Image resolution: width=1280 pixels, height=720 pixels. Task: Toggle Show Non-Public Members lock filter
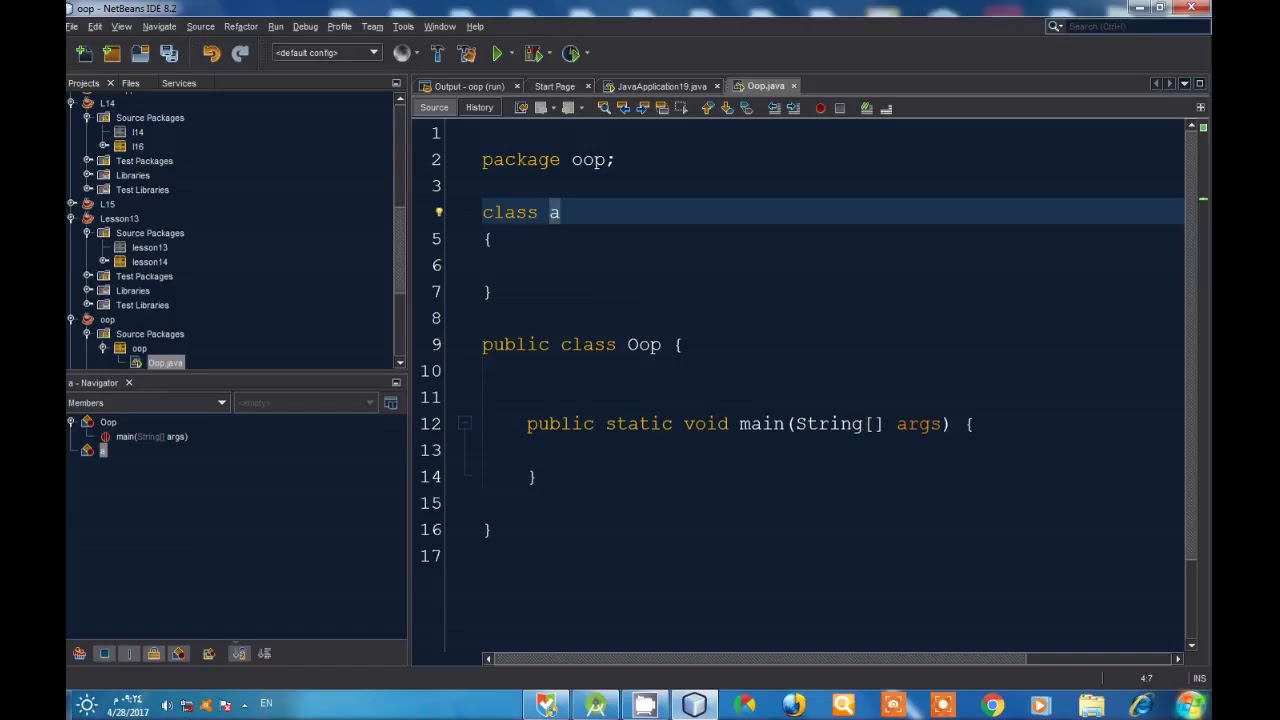click(154, 654)
